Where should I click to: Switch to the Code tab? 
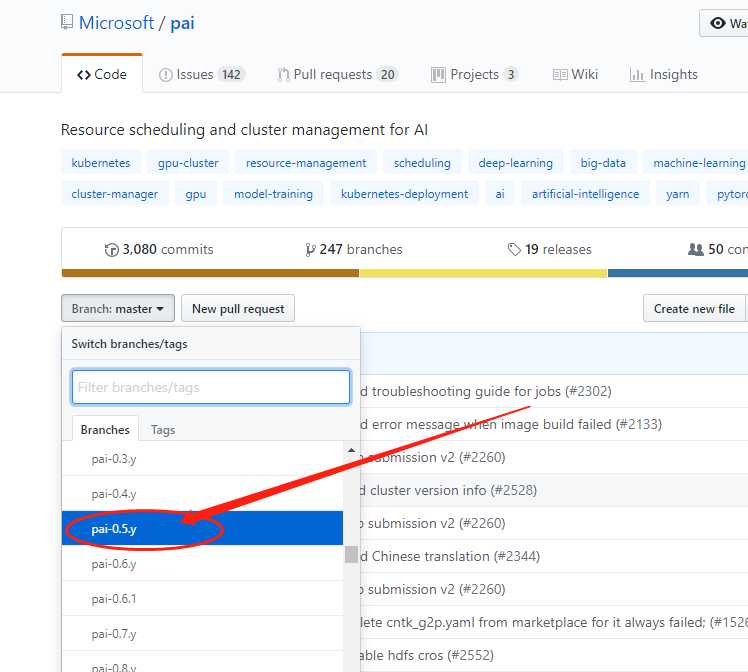pyautogui.click(x=102, y=74)
